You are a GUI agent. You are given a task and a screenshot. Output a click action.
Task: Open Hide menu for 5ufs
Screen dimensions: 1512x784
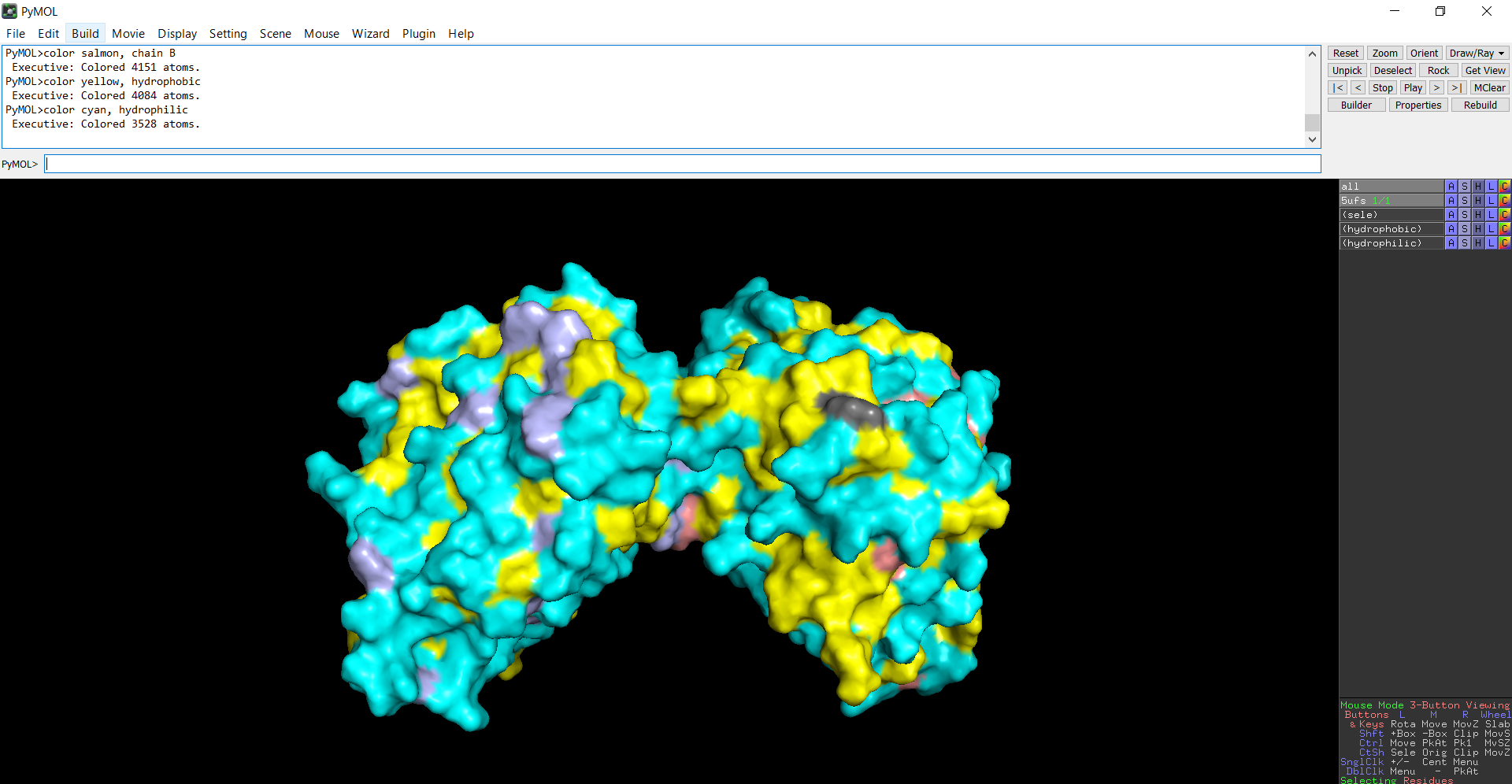[1477, 201]
